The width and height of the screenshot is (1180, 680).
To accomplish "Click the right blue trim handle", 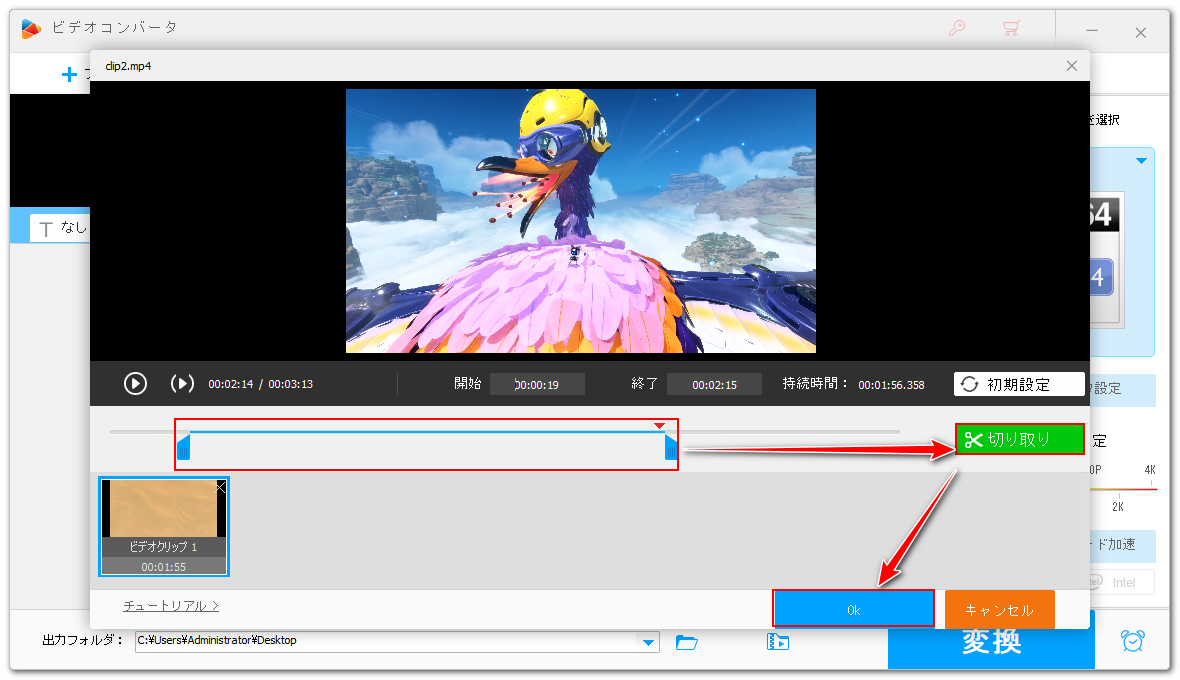I will tap(671, 448).
